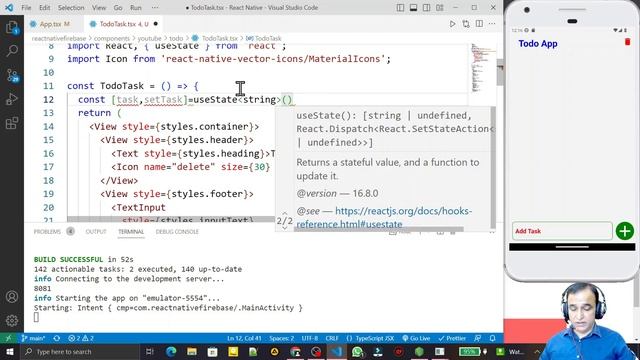Synchronize changes from status bar
The image size is (640, 360).
56,338
